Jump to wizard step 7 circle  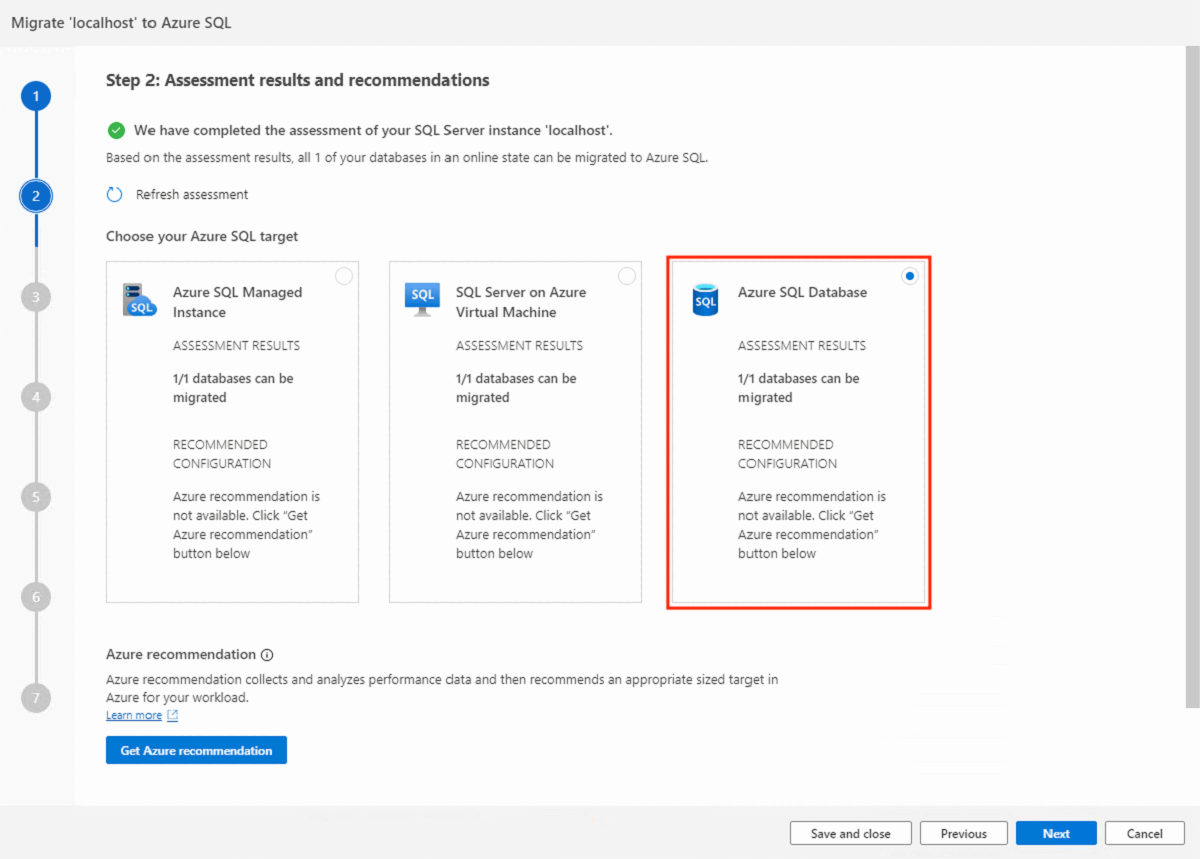tap(36, 697)
